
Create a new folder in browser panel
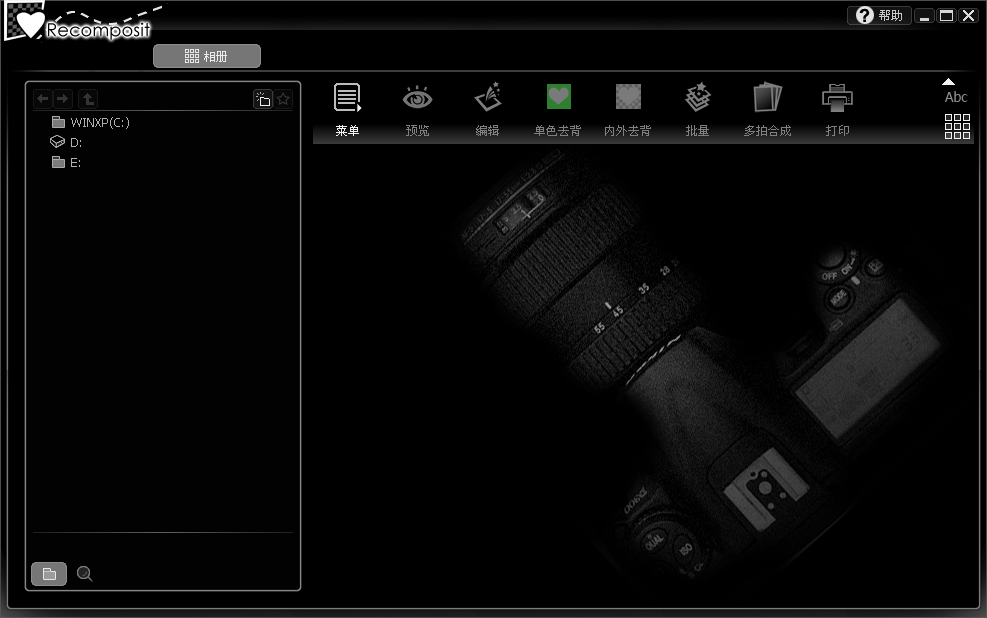pos(262,99)
